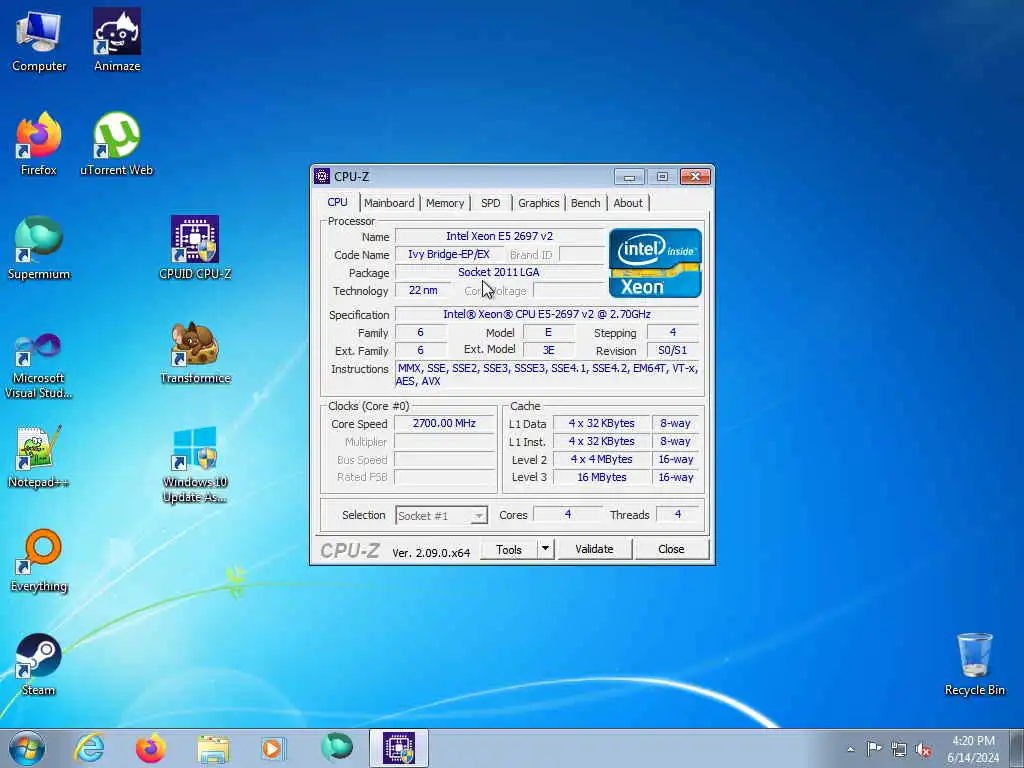Click the Cores count value

568,515
